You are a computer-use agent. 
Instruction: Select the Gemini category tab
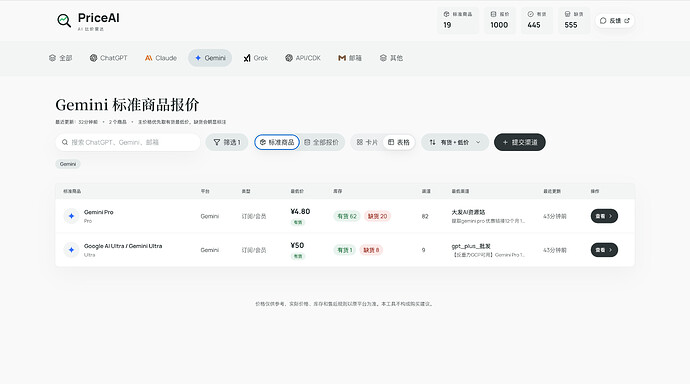coord(210,58)
